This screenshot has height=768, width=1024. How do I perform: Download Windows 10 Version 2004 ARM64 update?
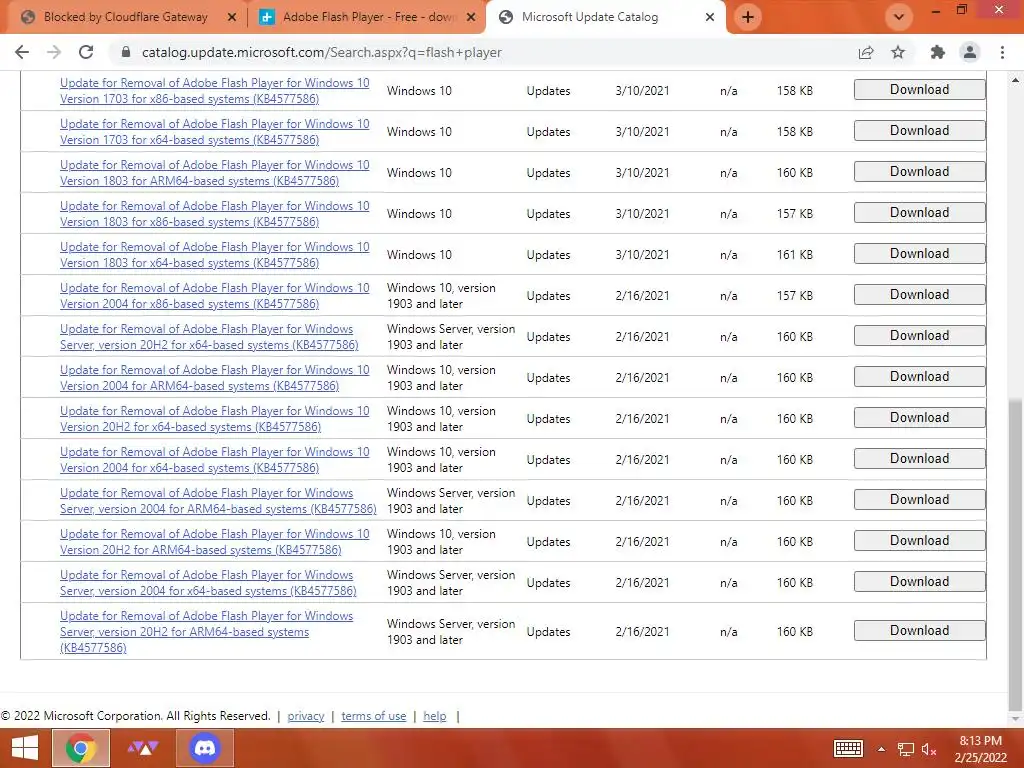(x=920, y=377)
